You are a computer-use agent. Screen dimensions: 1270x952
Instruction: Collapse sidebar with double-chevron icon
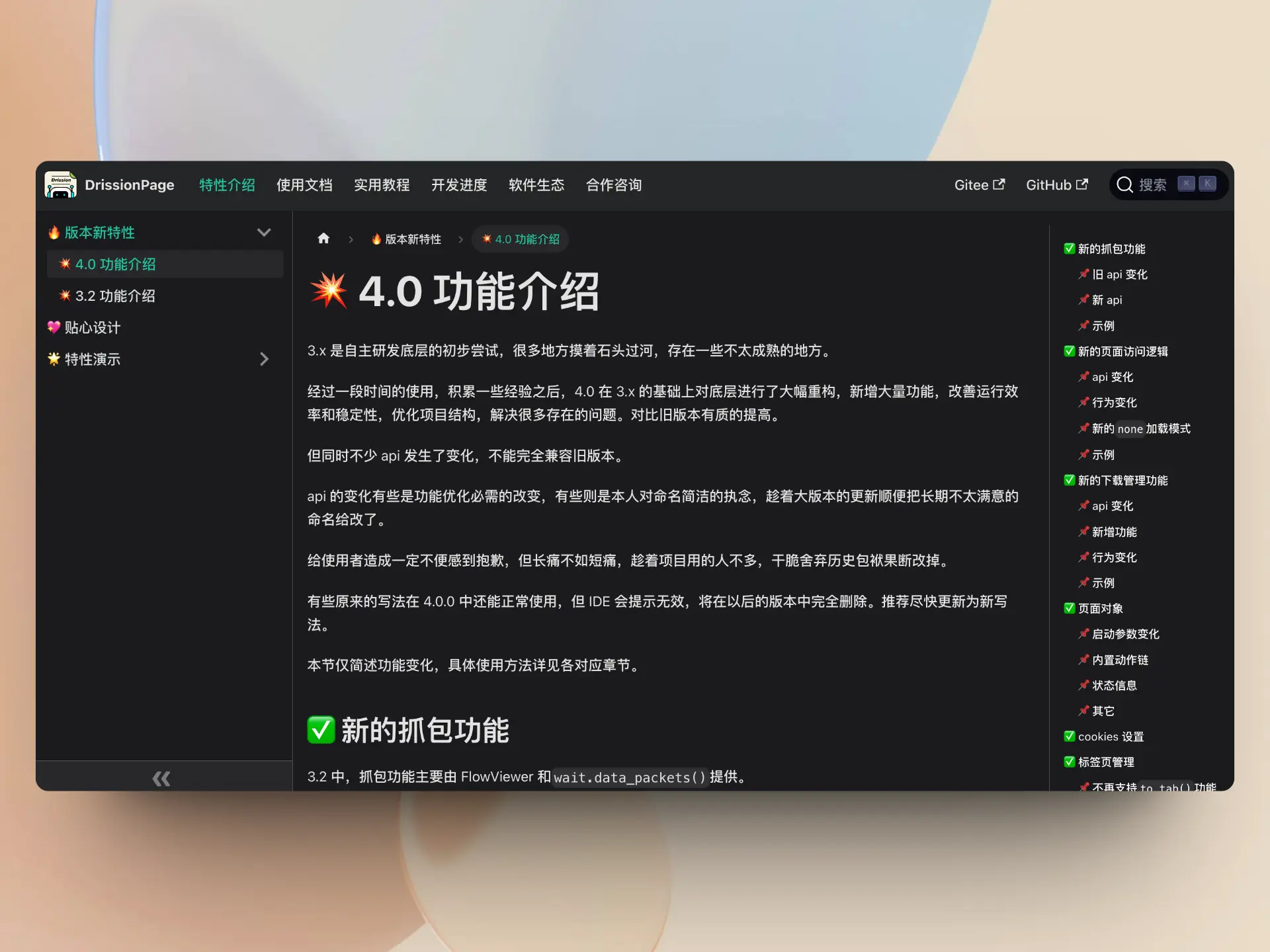tap(161, 778)
